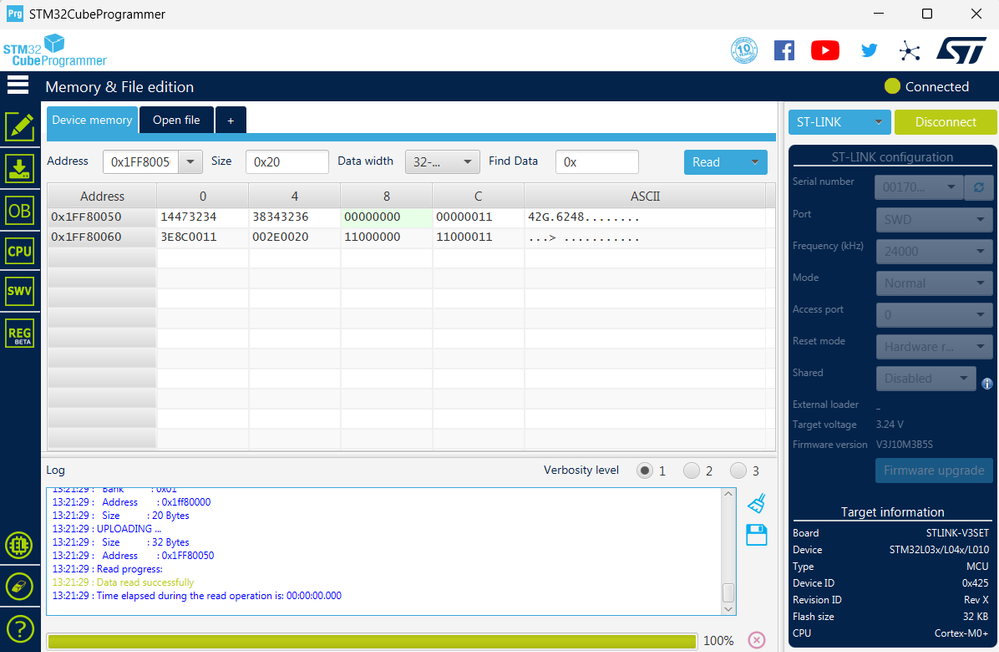Open the REG Beta registers panel
This screenshot has height=652, width=999.
click(x=20, y=333)
